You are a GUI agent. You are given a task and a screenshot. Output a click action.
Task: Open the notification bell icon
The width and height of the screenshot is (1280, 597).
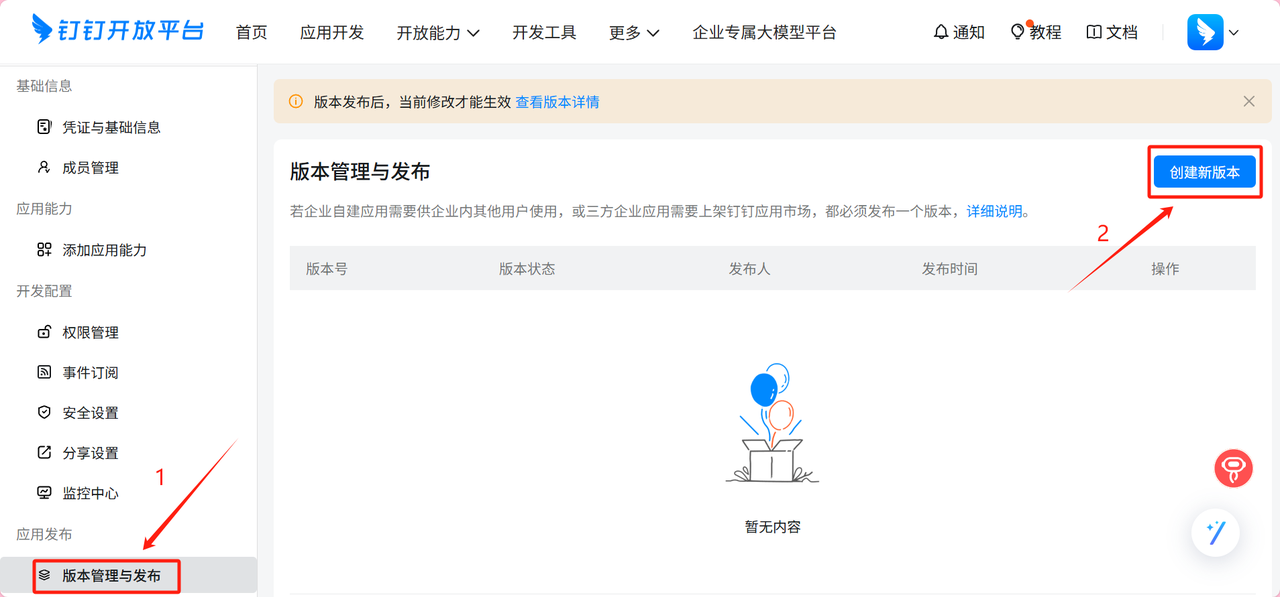tap(941, 32)
